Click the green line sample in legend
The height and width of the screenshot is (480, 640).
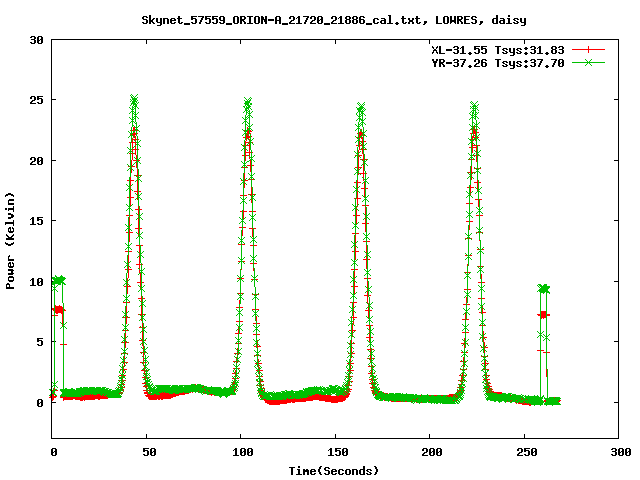coord(588,63)
